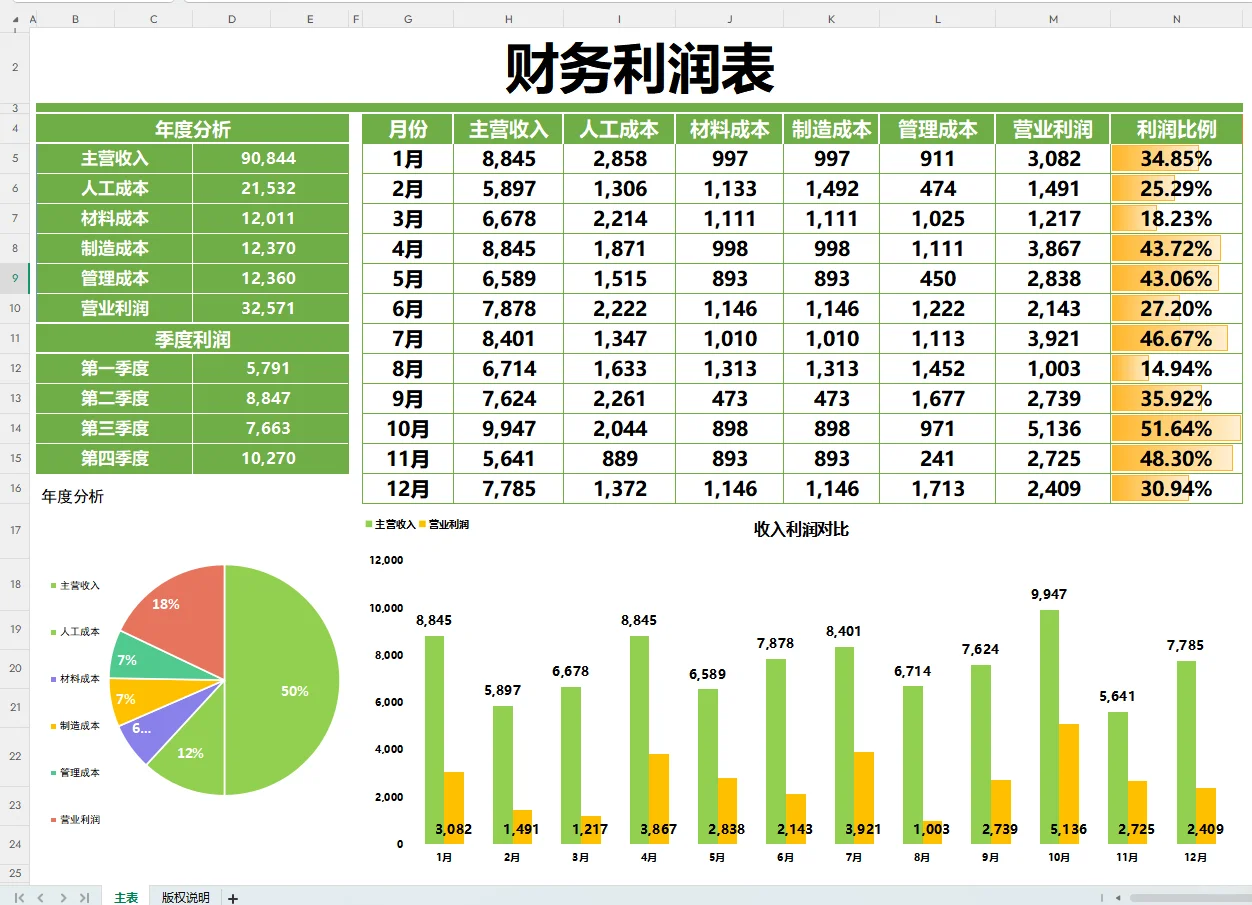Switch to the 版权说明 sheet tab
The width and height of the screenshot is (1252, 905).
pos(186,897)
